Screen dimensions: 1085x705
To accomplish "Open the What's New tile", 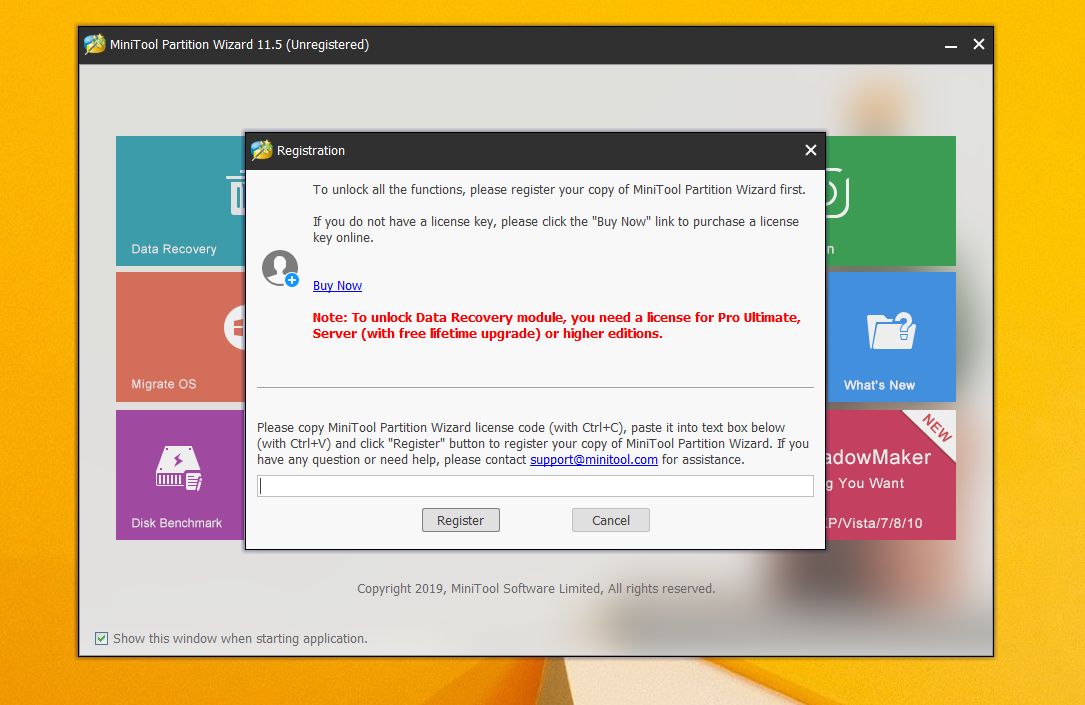I will pyautogui.click(x=889, y=337).
